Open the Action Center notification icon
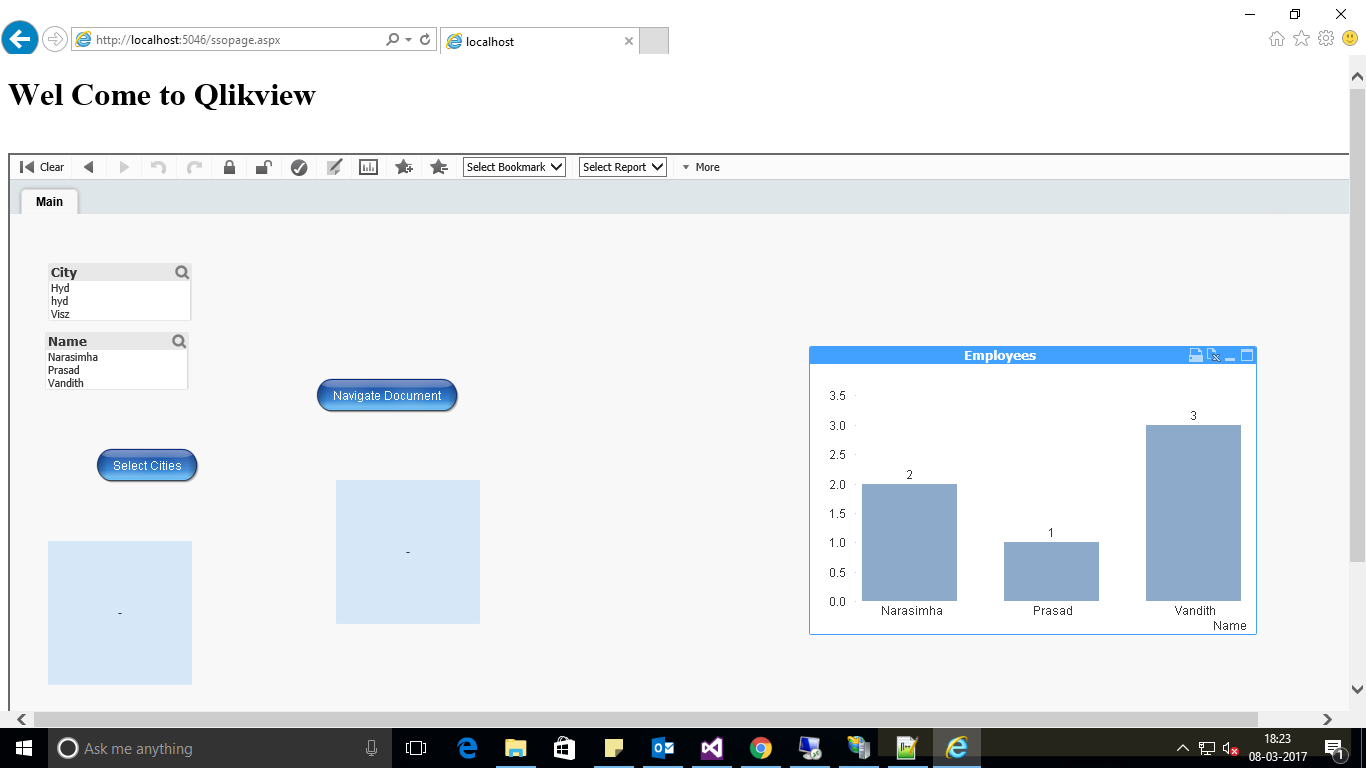 point(1334,748)
